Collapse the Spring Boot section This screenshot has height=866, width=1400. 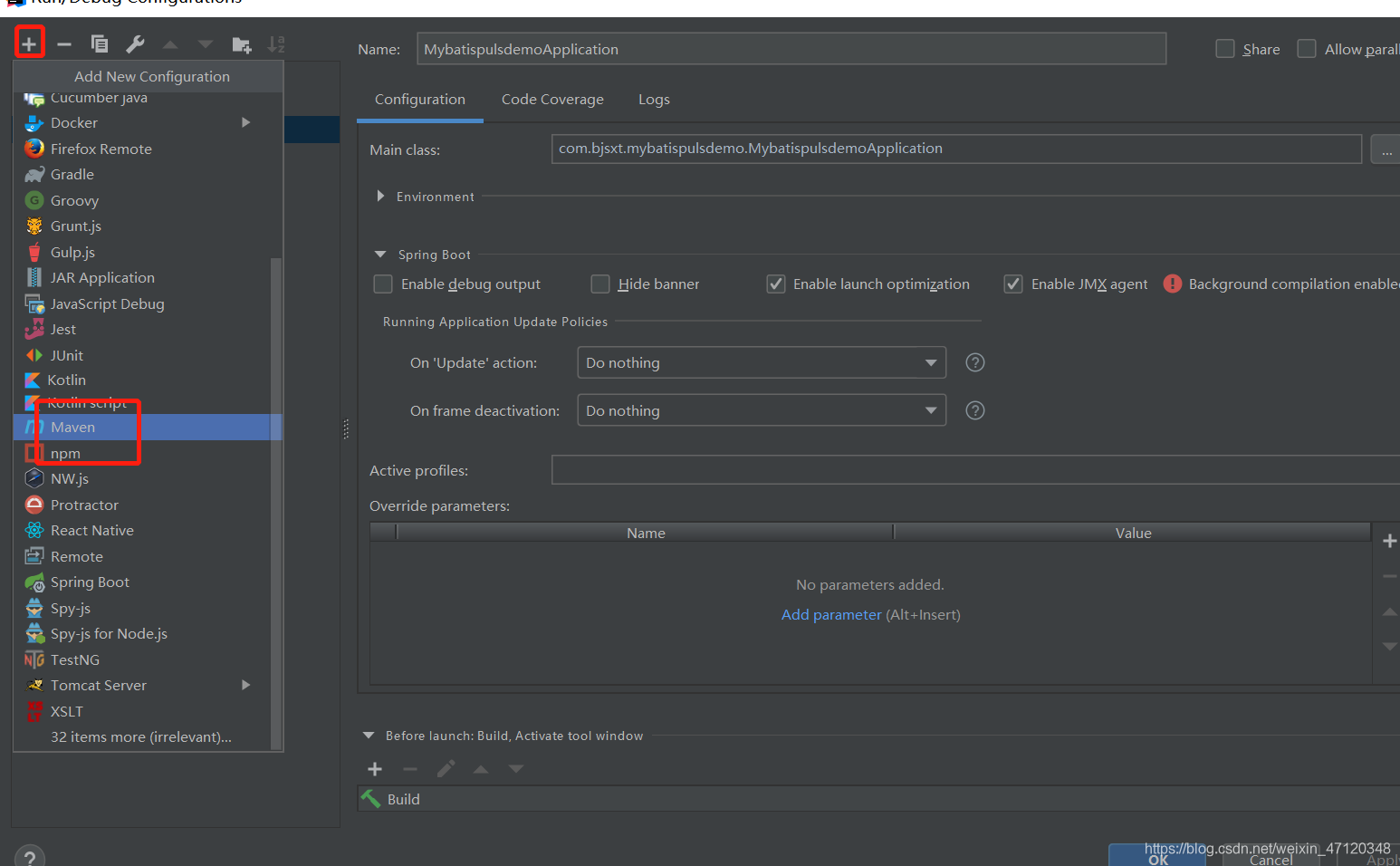tap(380, 255)
